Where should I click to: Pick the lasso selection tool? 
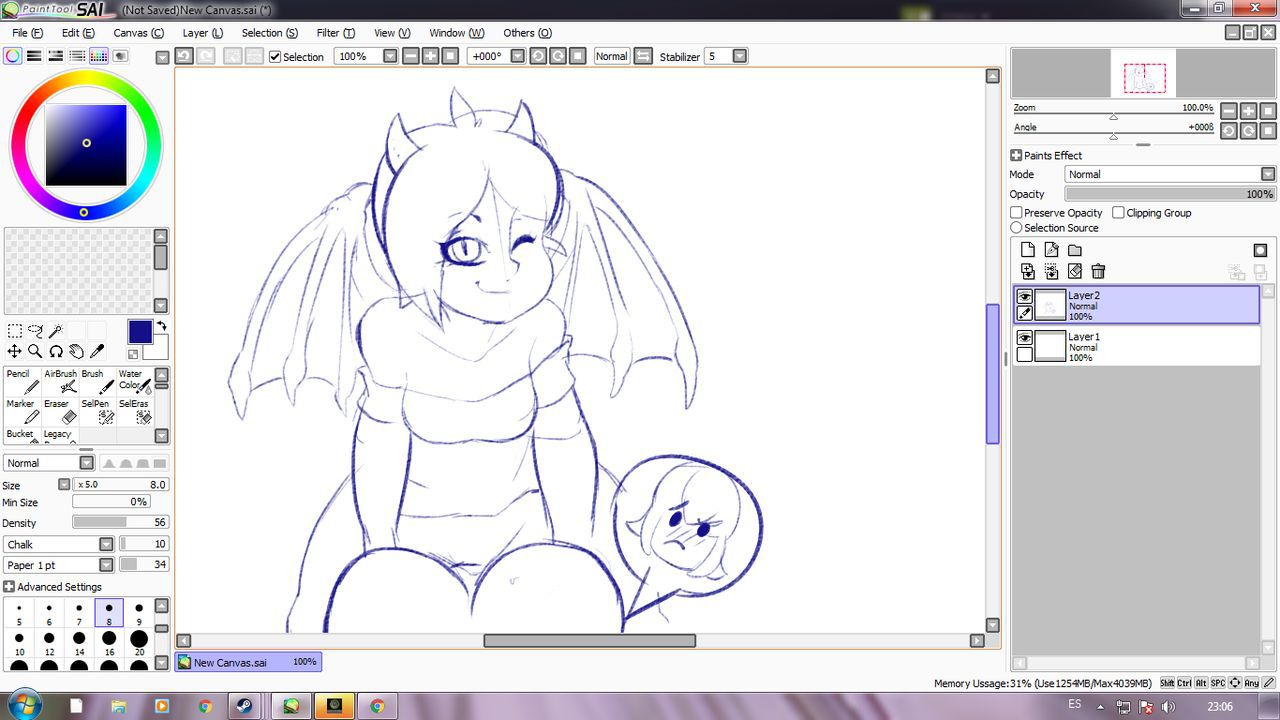click(x=36, y=331)
